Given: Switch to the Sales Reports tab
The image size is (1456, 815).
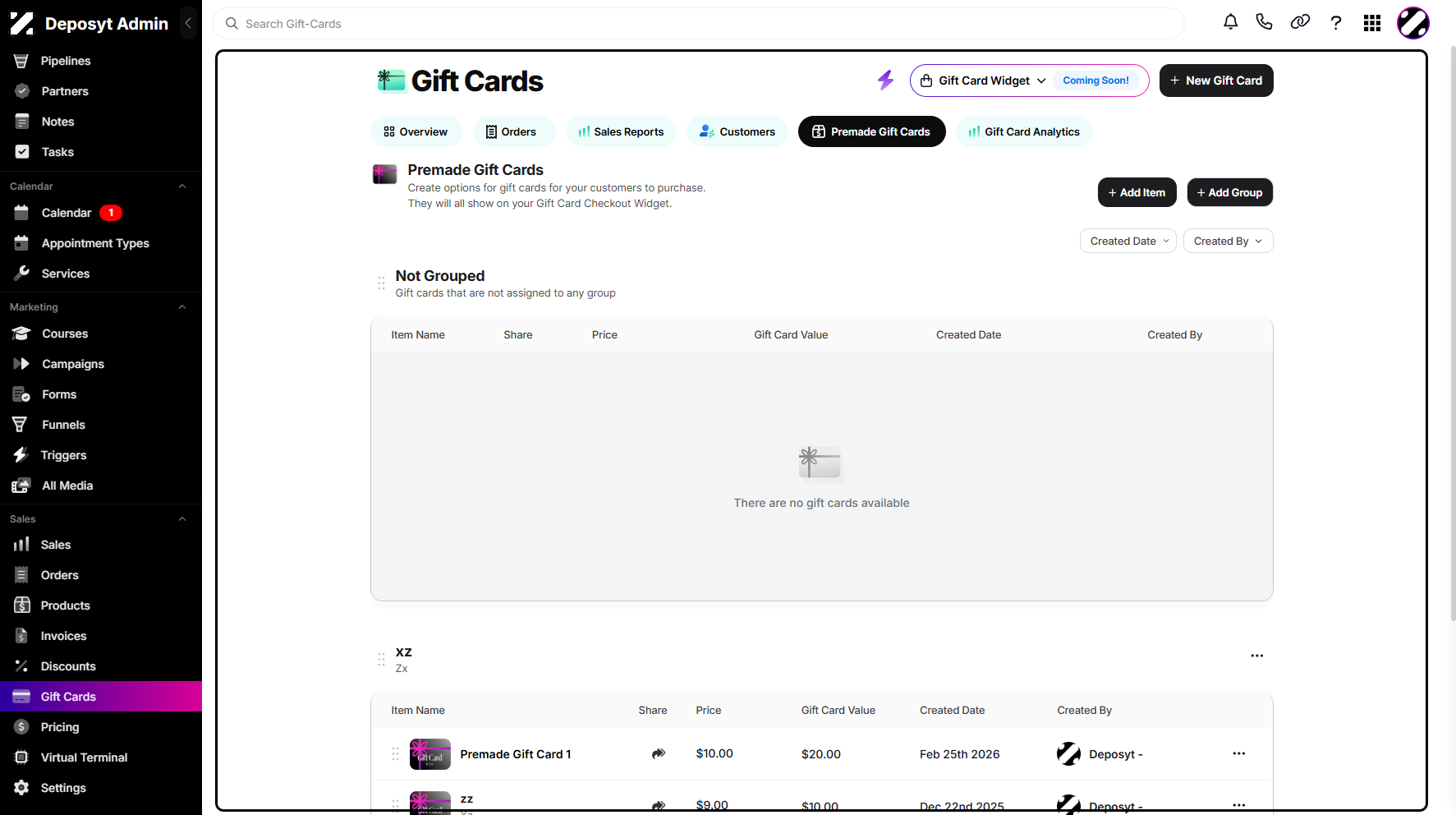Looking at the screenshot, I should coord(621,131).
